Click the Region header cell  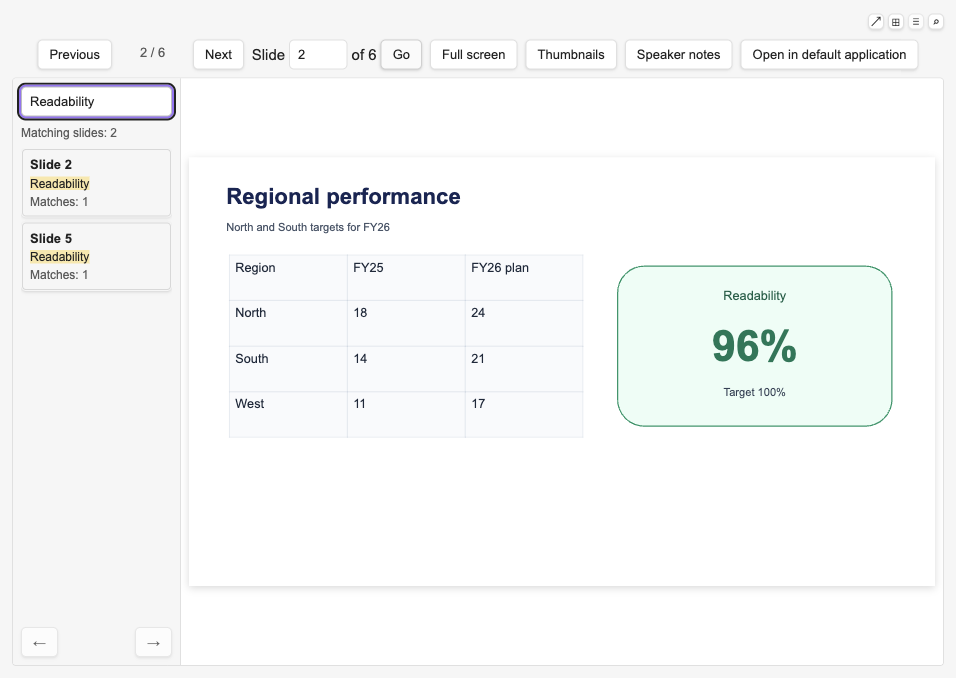288,278
